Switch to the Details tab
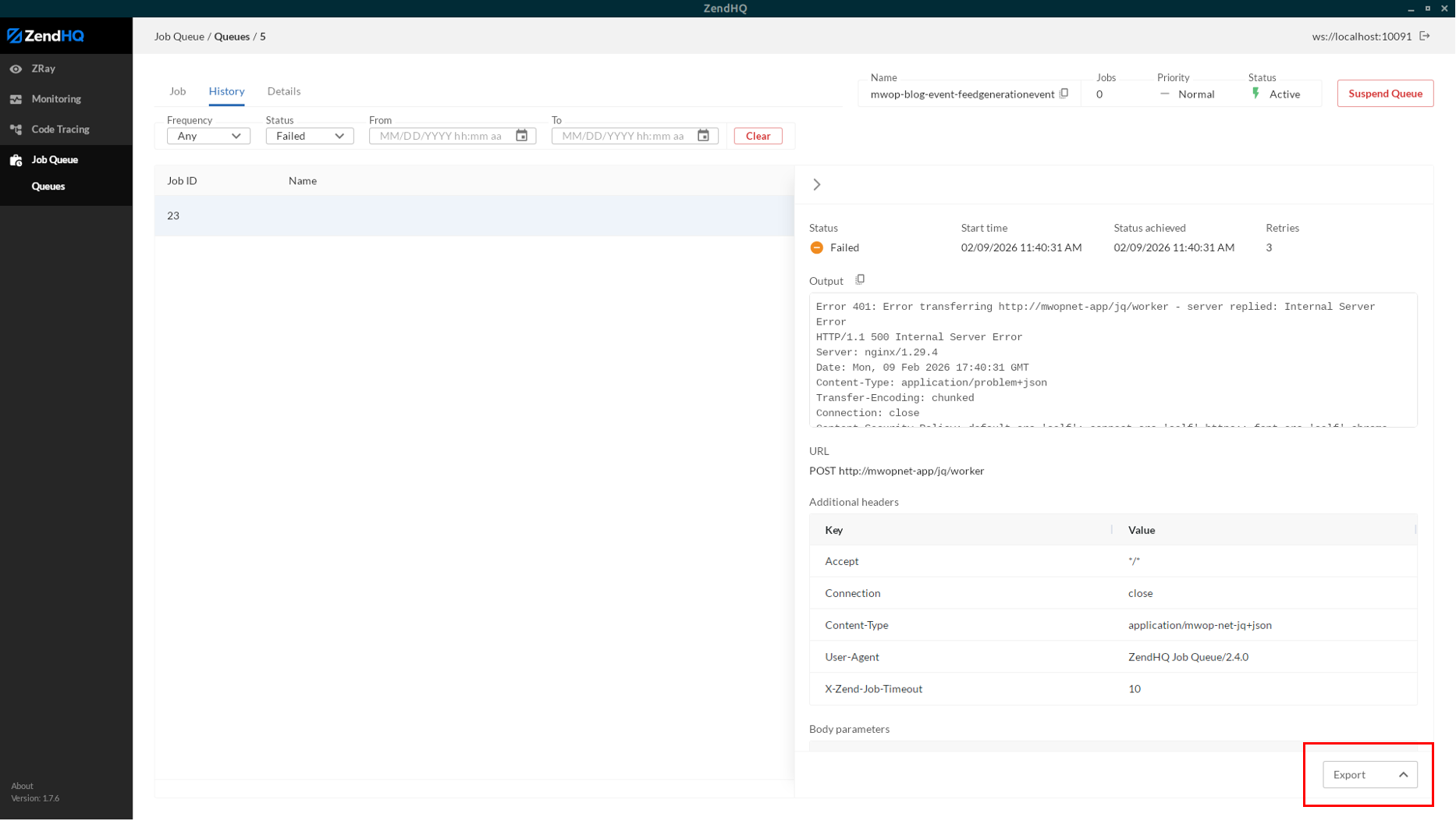The height and width of the screenshot is (821, 1456). [x=283, y=91]
